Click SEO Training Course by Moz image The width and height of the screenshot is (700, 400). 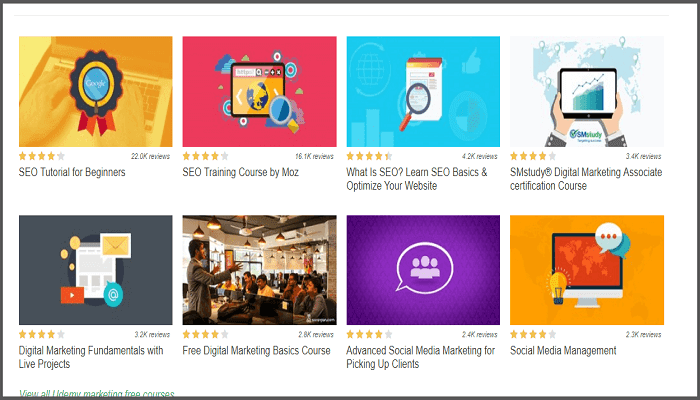259,92
